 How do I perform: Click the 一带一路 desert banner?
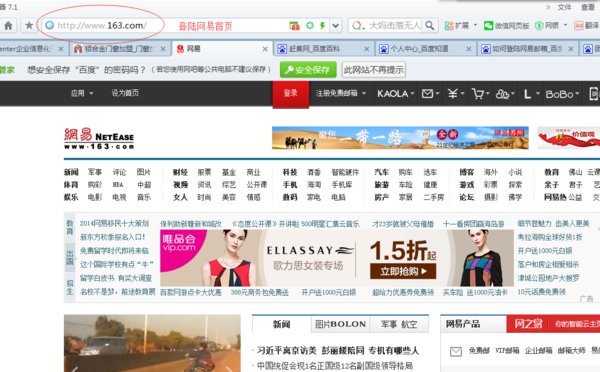pyautogui.click(x=400, y=138)
